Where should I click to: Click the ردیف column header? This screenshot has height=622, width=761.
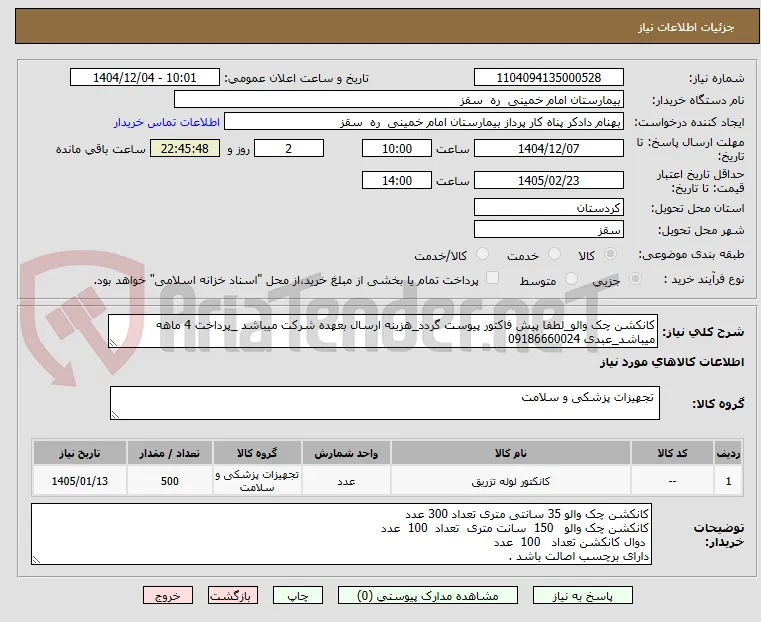[x=728, y=453]
